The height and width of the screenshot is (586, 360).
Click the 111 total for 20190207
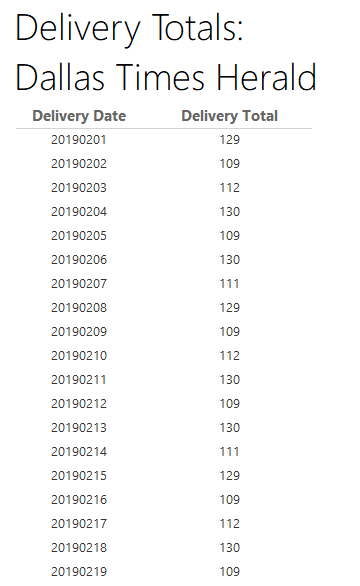pos(230,284)
